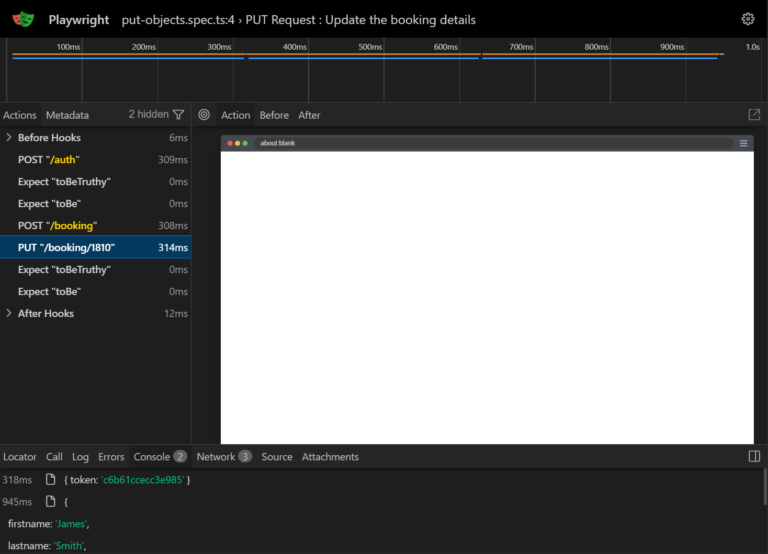Click the hamburger menu in snapshot browser bar
Viewport: 768px width, 554px height.
tap(743, 143)
